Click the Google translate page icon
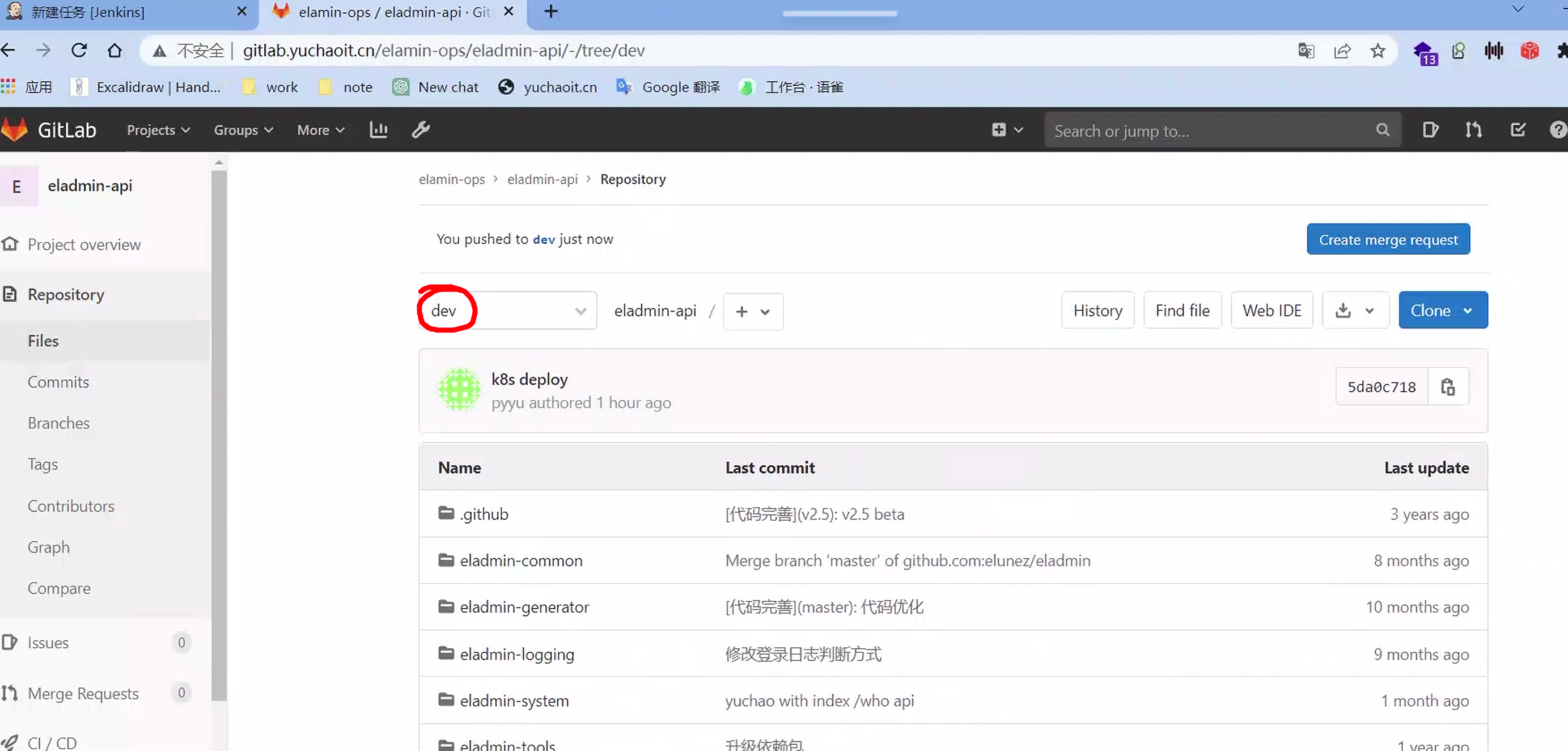 (x=1306, y=50)
